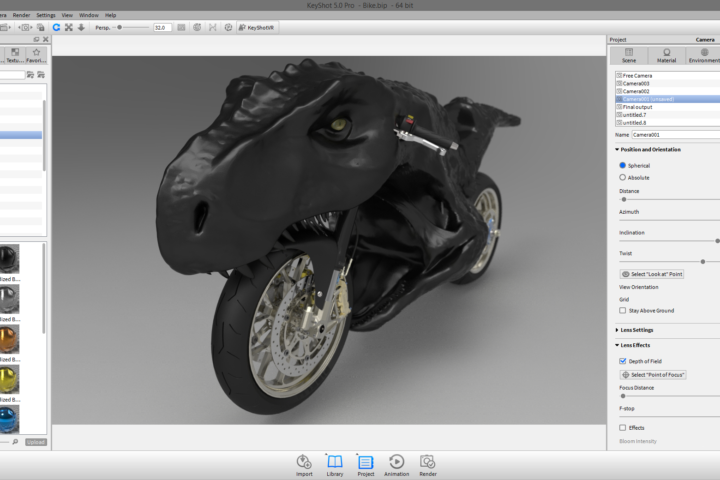720x480 pixels.
Task: Enable Stay Above Ground checkbox
Action: [622, 311]
